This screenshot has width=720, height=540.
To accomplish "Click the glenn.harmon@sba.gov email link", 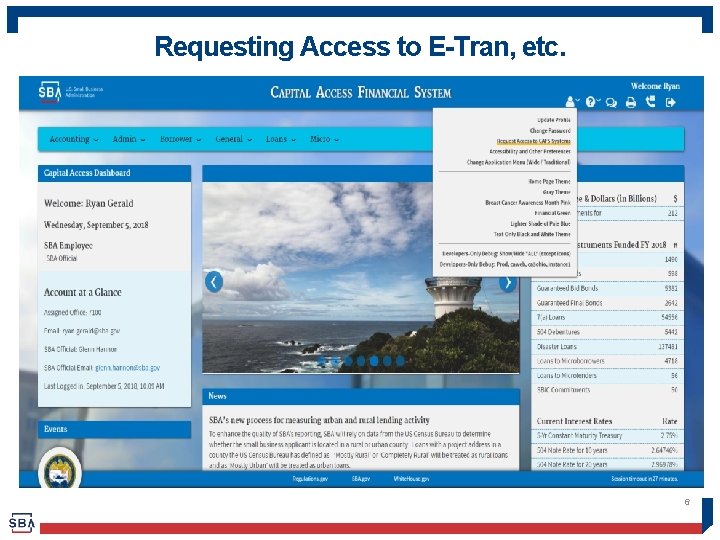I will point(127,368).
